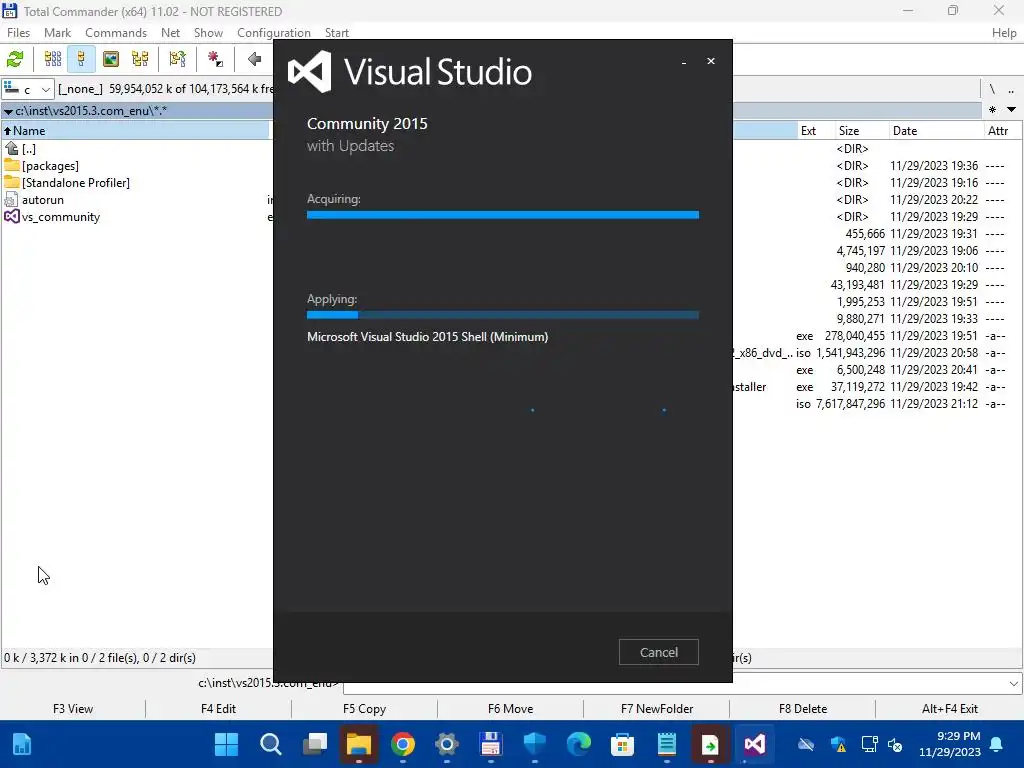Viewport: 1024px width, 768px height.
Task: Open the Commands menu
Action: pos(116,33)
